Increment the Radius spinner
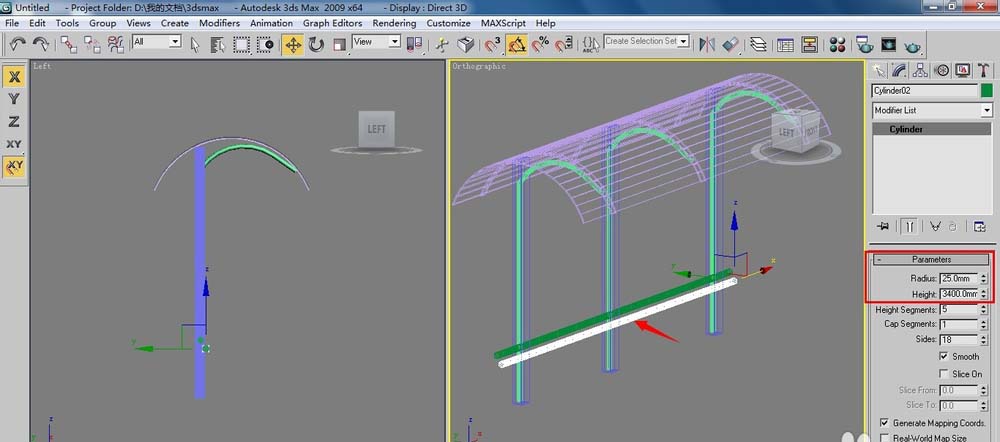 983,276
